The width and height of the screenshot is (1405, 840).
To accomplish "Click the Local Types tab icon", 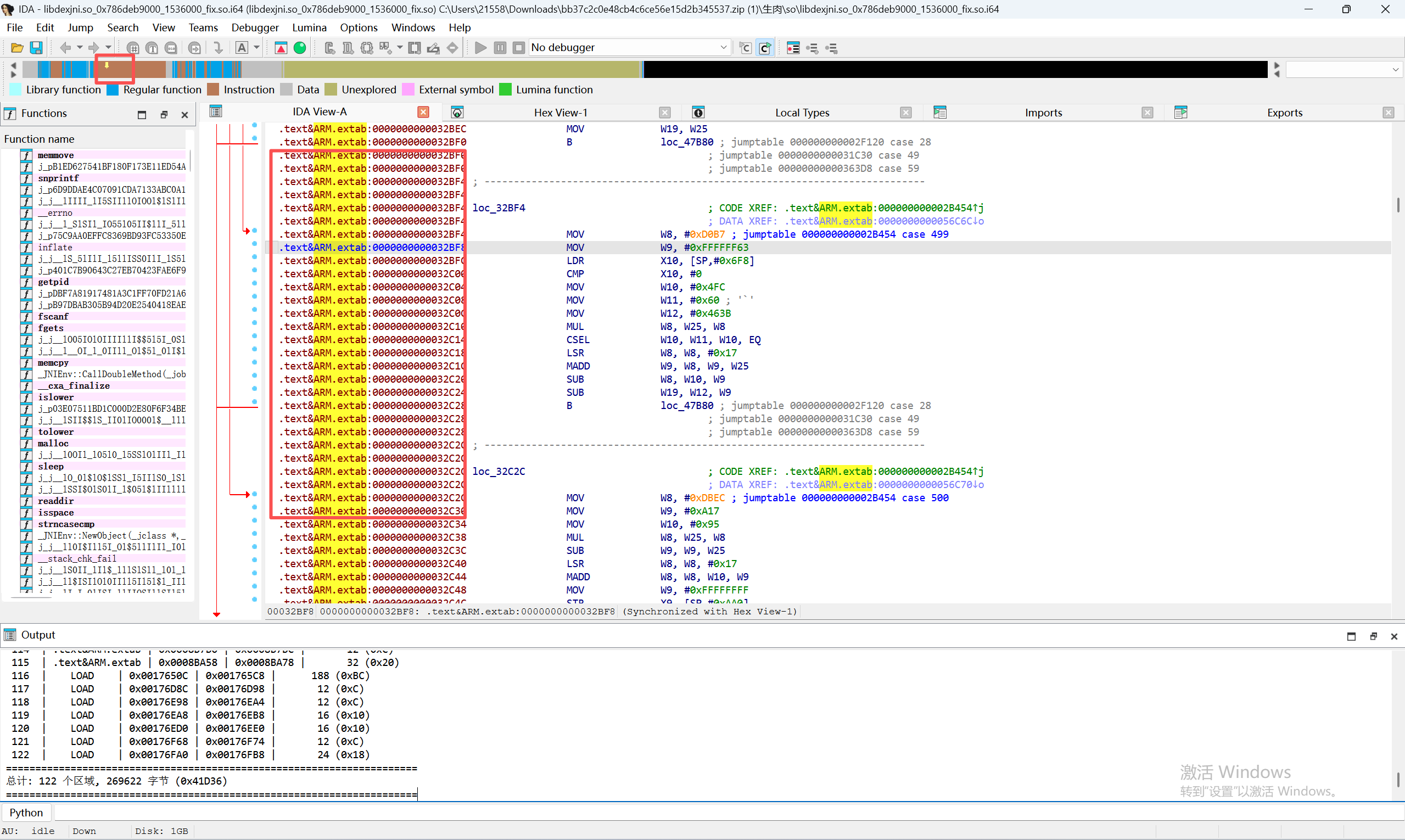I will pos(698,113).
